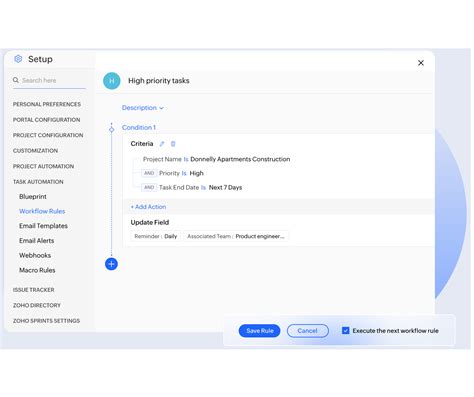Click Cancel button
474x397 pixels.
pos(307,331)
